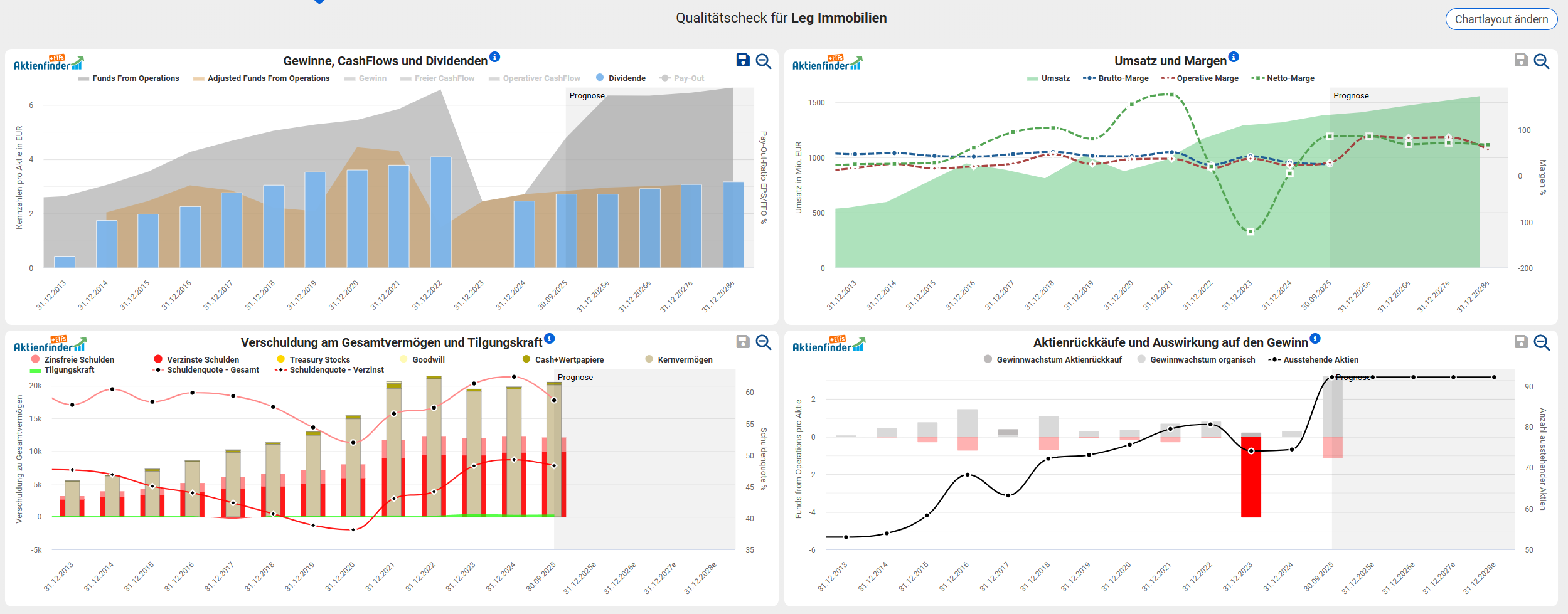Click zoom-out icon on Aktienrückkäufe chart

tap(1541, 342)
